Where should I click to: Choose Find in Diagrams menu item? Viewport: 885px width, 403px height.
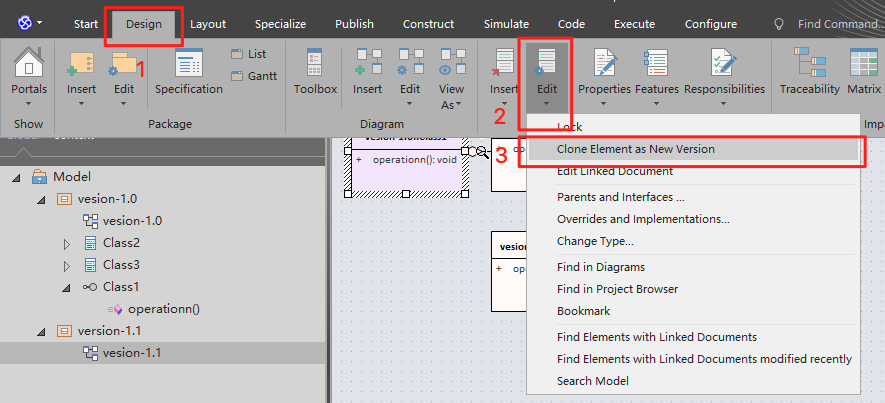click(x=693, y=267)
